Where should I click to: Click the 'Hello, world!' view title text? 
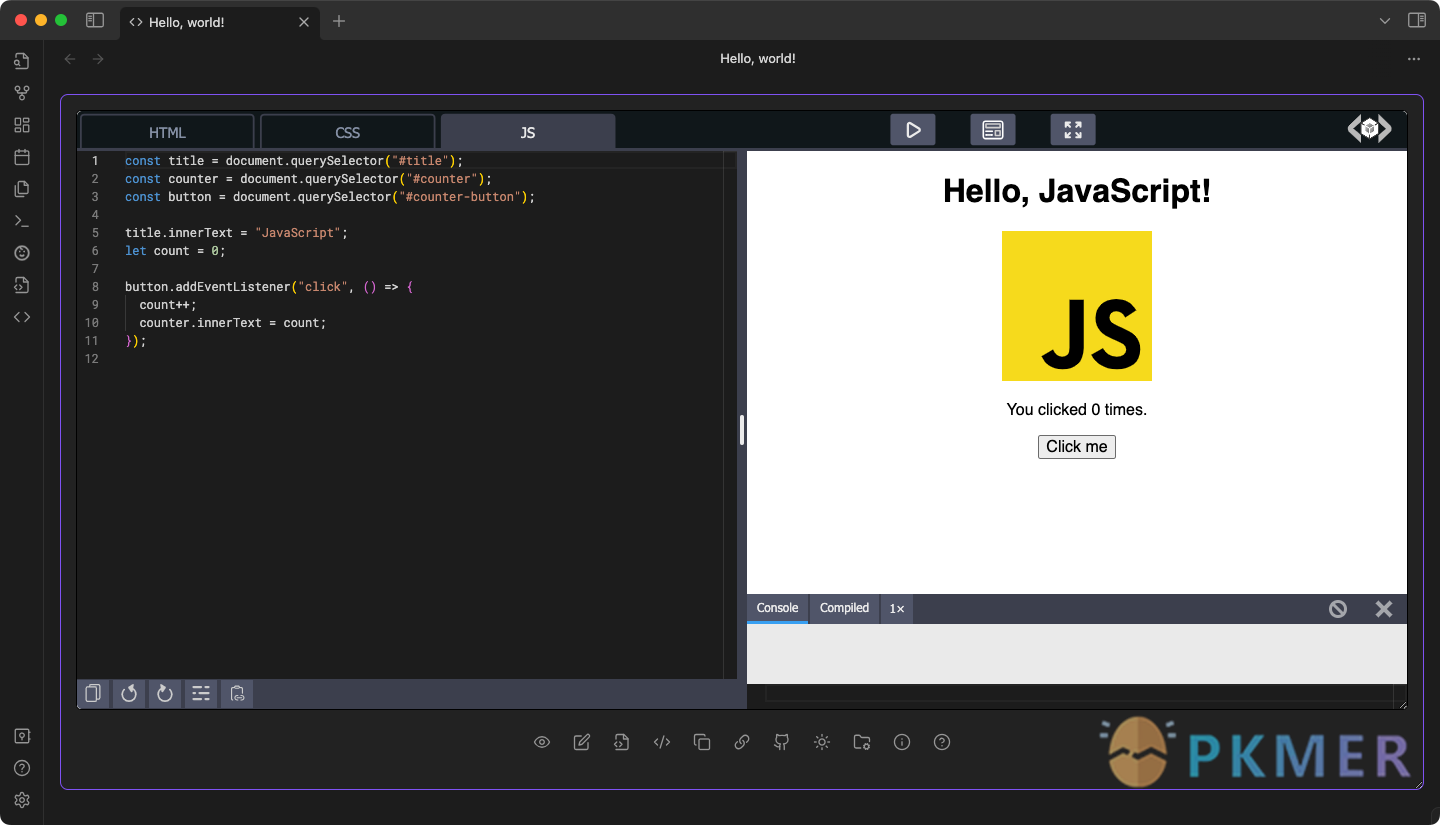758,59
